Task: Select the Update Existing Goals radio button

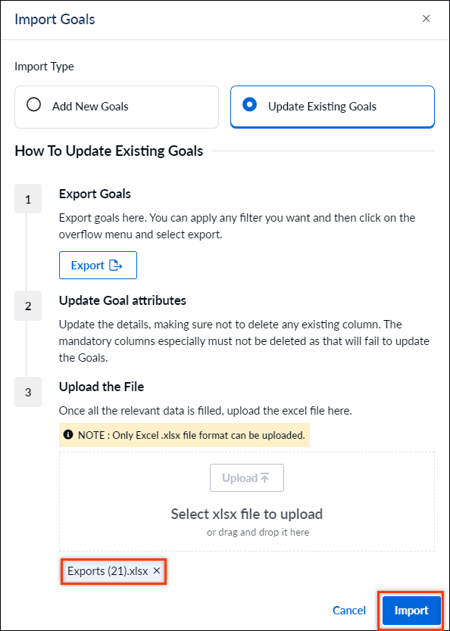Action: (250, 105)
